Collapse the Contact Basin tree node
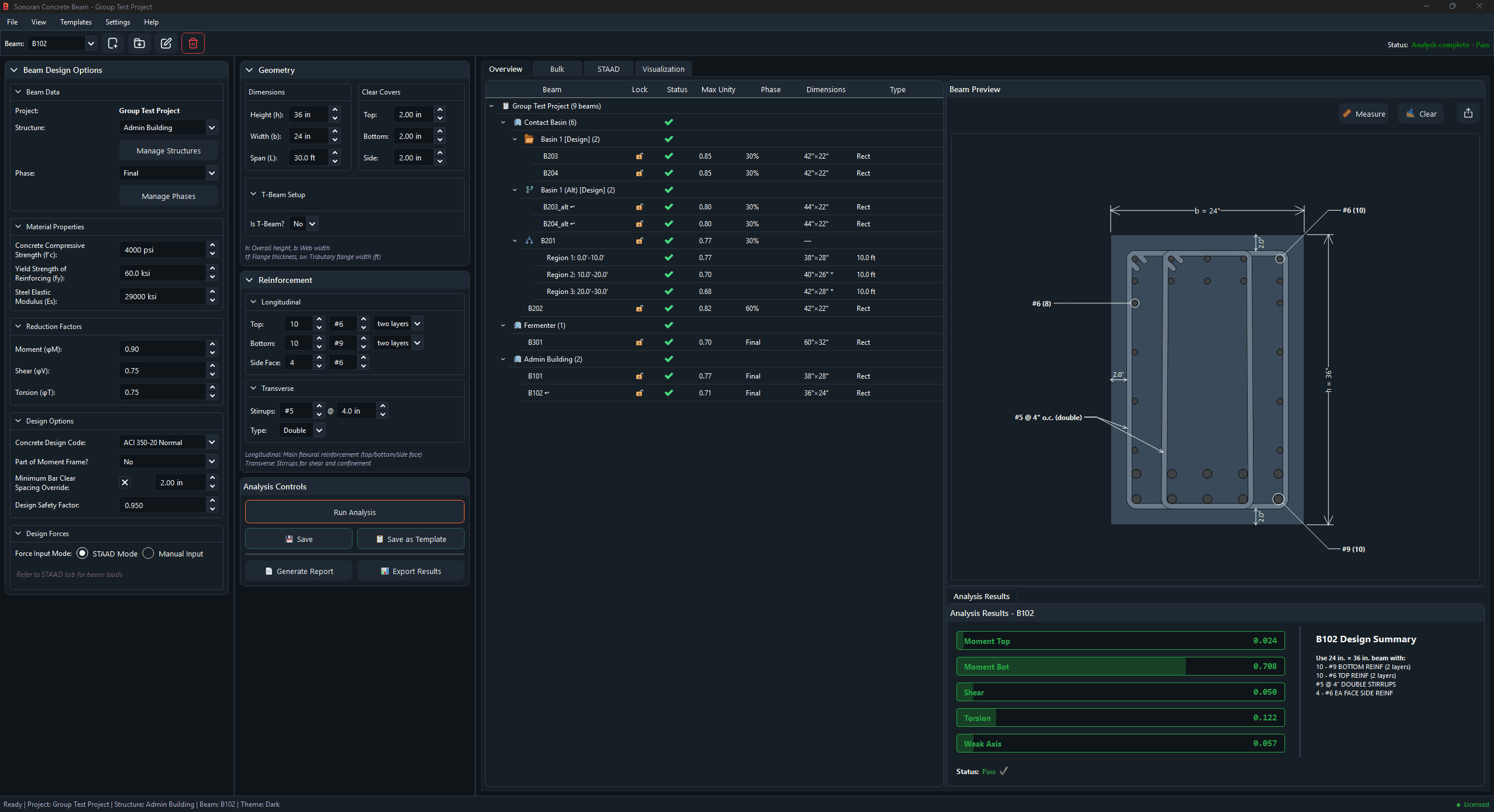The height and width of the screenshot is (812, 1494). click(503, 123)
